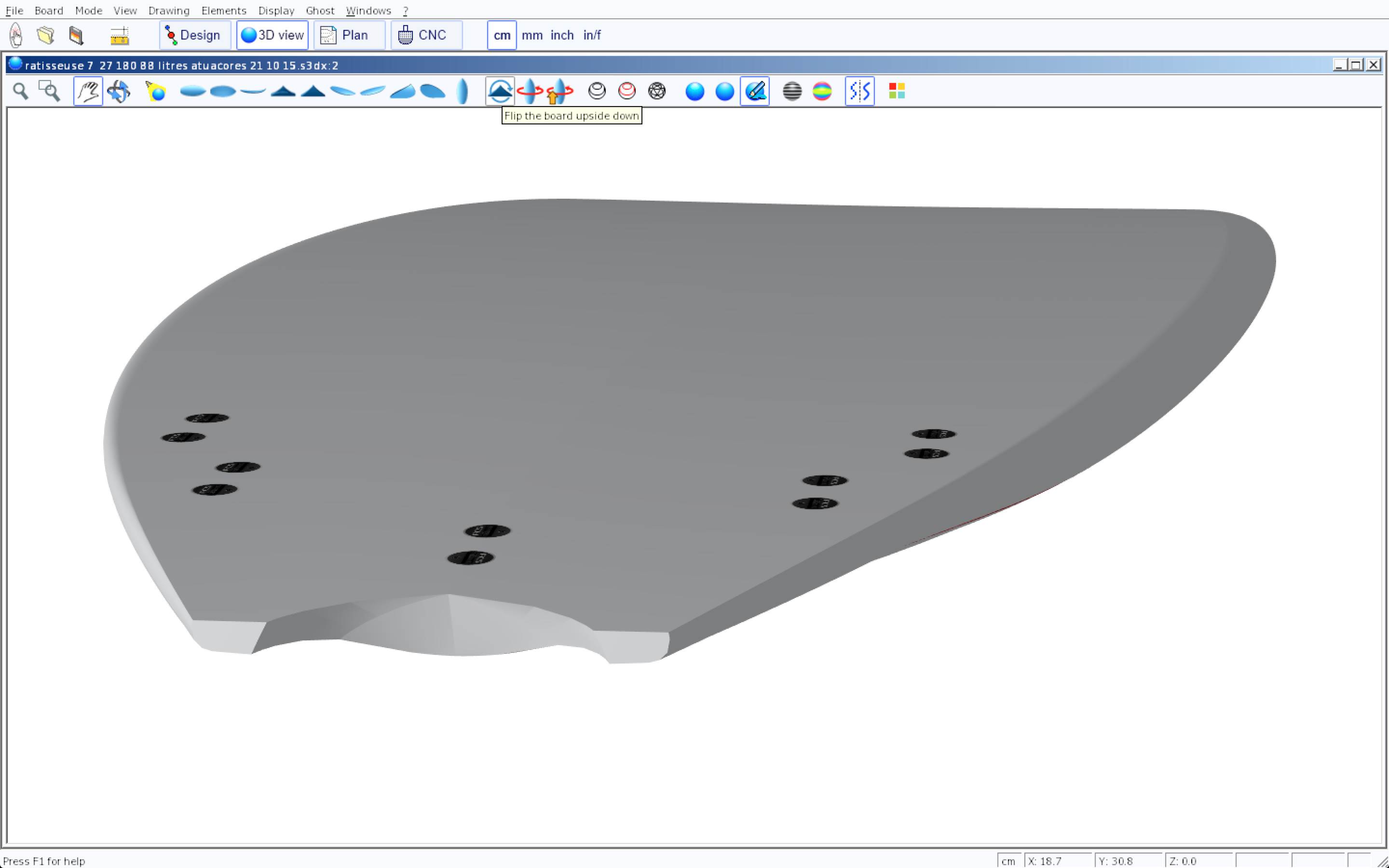Open the Ghost menu
This screenshot has width=1389, height=868.
tap(320, 10)
